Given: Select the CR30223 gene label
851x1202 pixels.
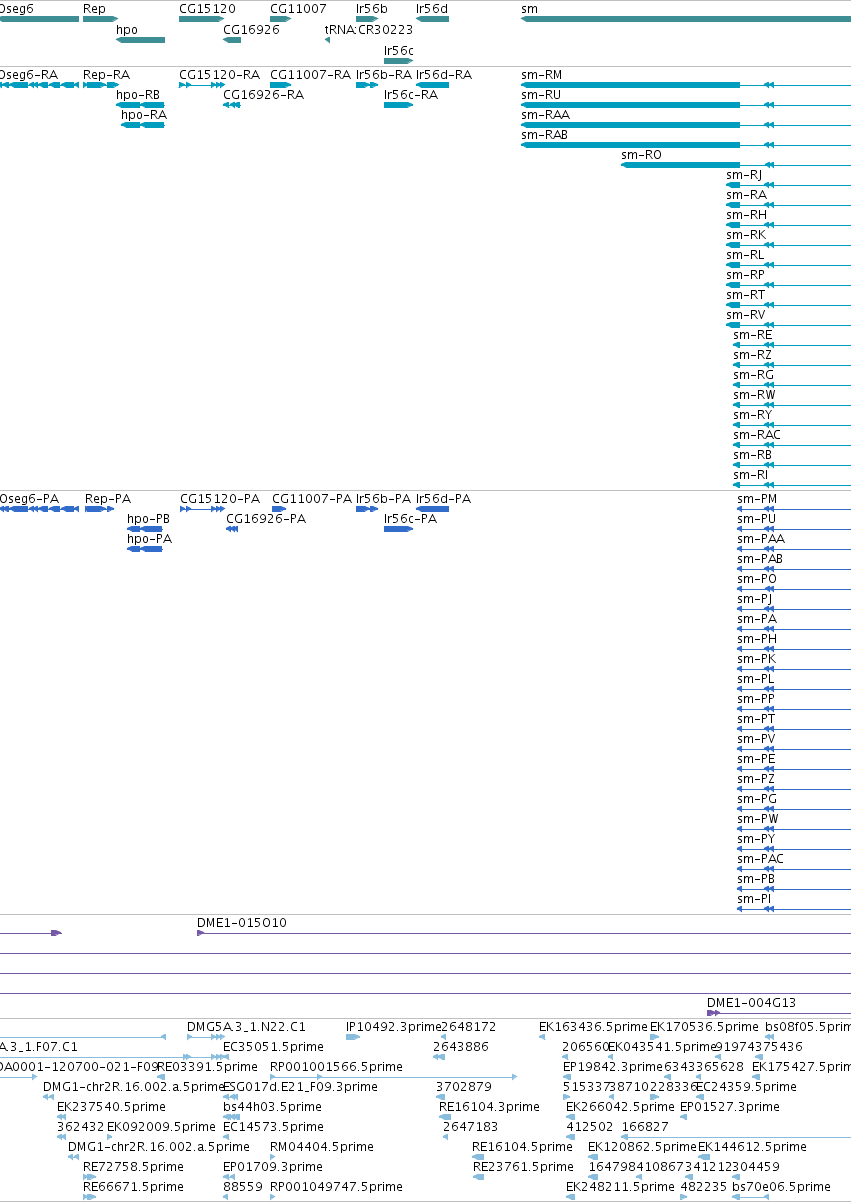Looking at the screenshot, I should (385, 30).
